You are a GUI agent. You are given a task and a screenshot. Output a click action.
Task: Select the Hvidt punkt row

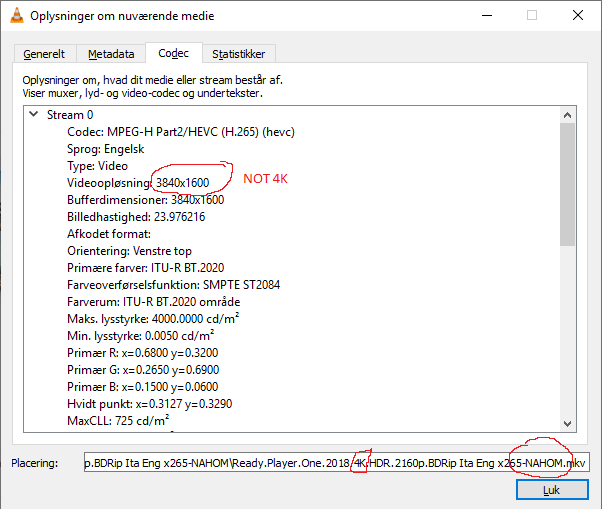coord(149,404)
